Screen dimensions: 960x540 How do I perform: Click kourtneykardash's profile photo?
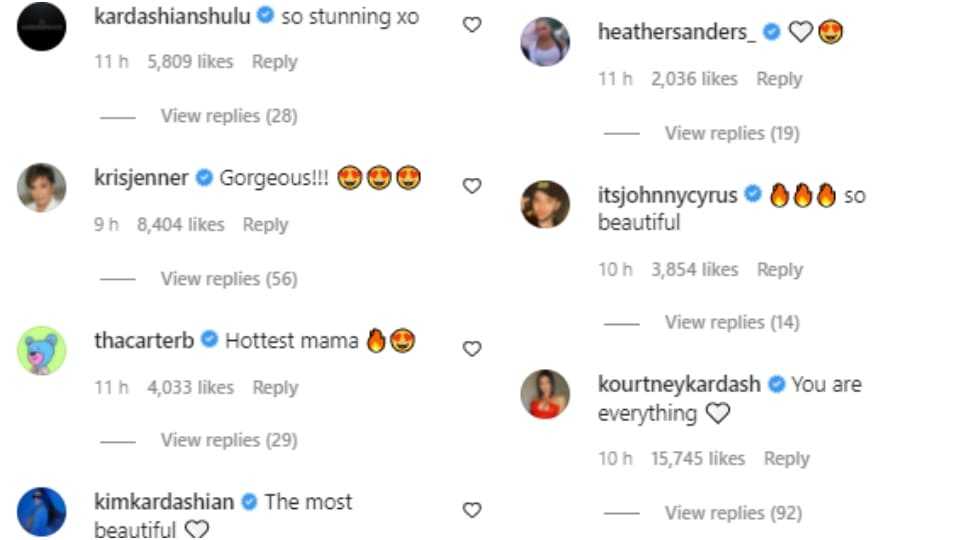[545, 393]
